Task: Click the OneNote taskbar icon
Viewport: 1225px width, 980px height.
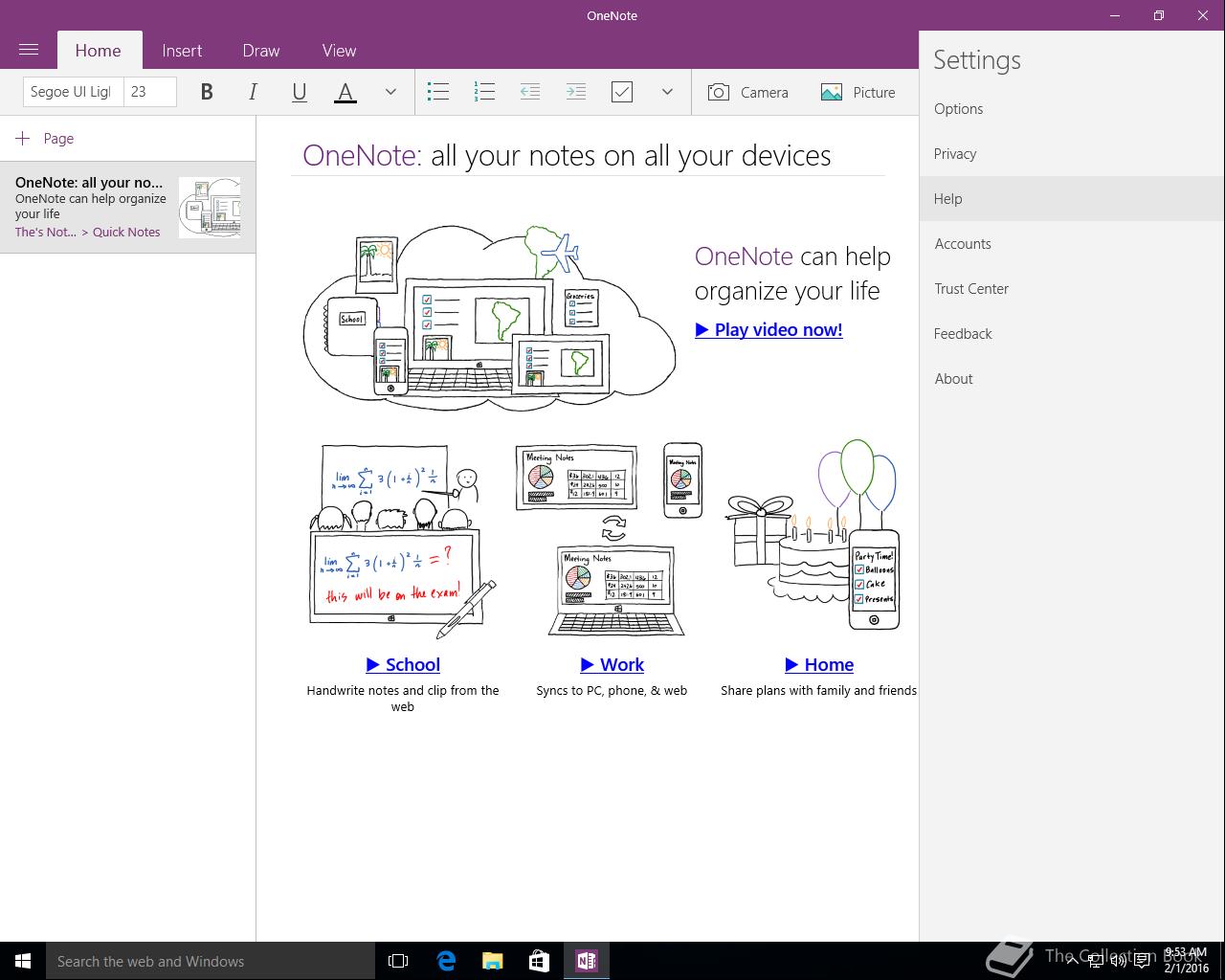Action: (587, 961)
